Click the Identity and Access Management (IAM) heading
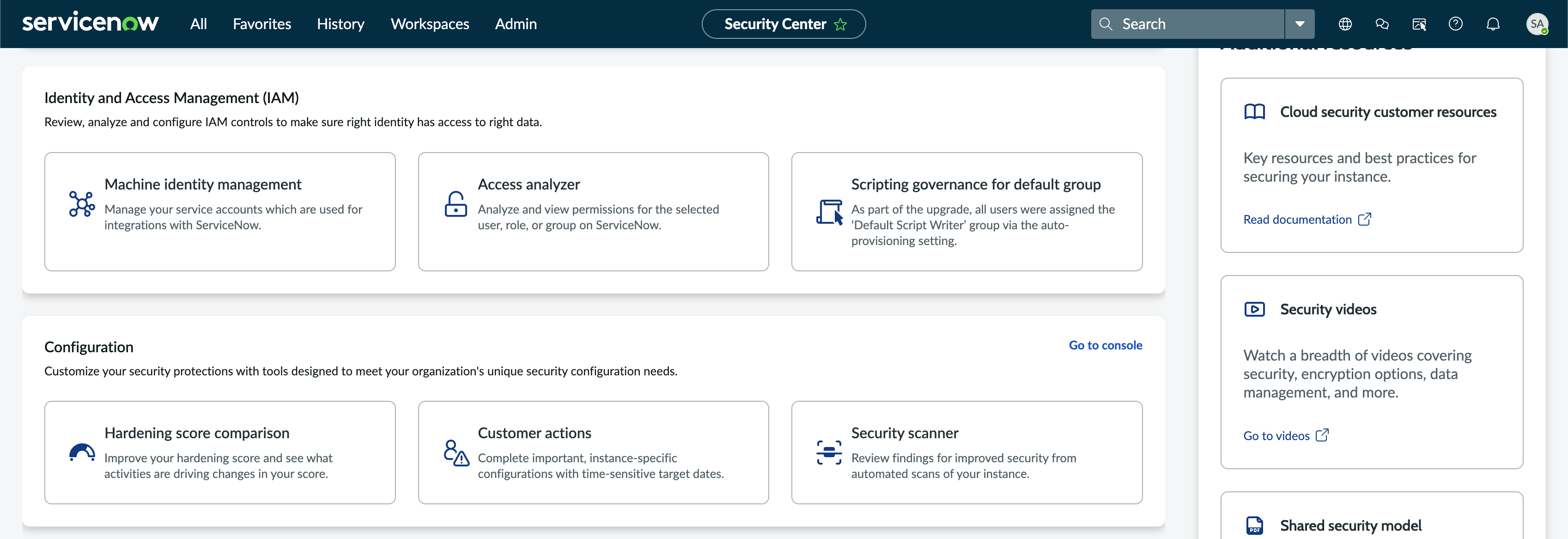 click(x=172, y=98)
